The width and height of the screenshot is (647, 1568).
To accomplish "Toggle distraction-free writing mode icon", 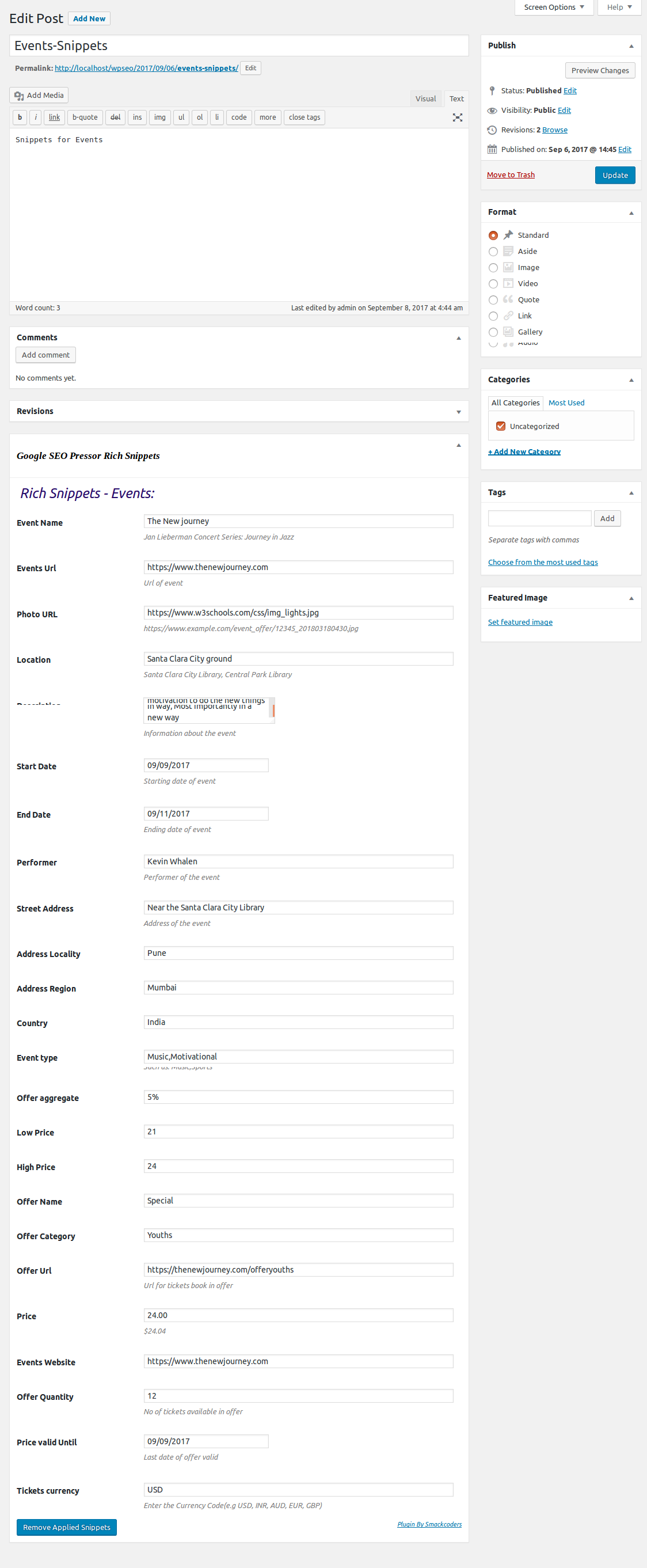I will (457, 117).
